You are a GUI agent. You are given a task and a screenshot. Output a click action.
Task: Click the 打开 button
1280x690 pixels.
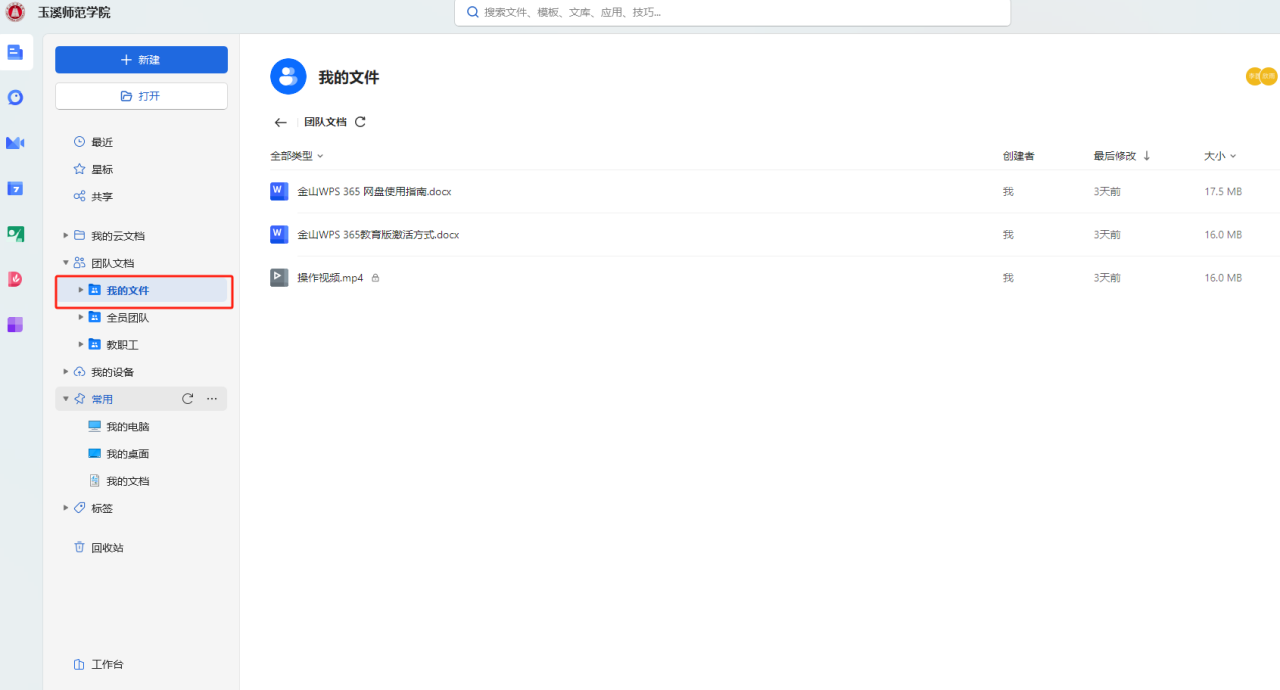pyautogui.click(x=141, y=96)
